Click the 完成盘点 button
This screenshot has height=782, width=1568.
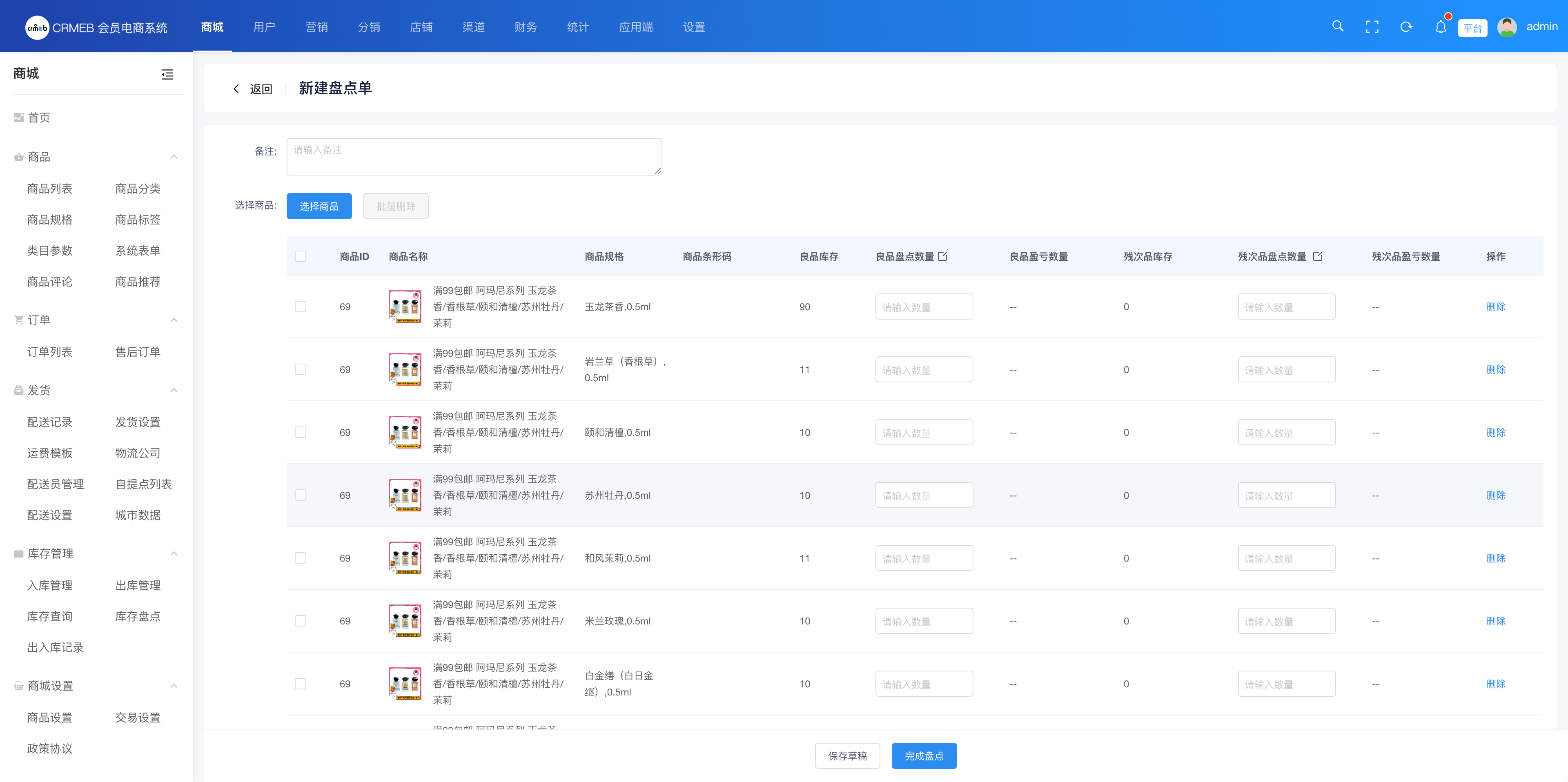click(923, 756)
